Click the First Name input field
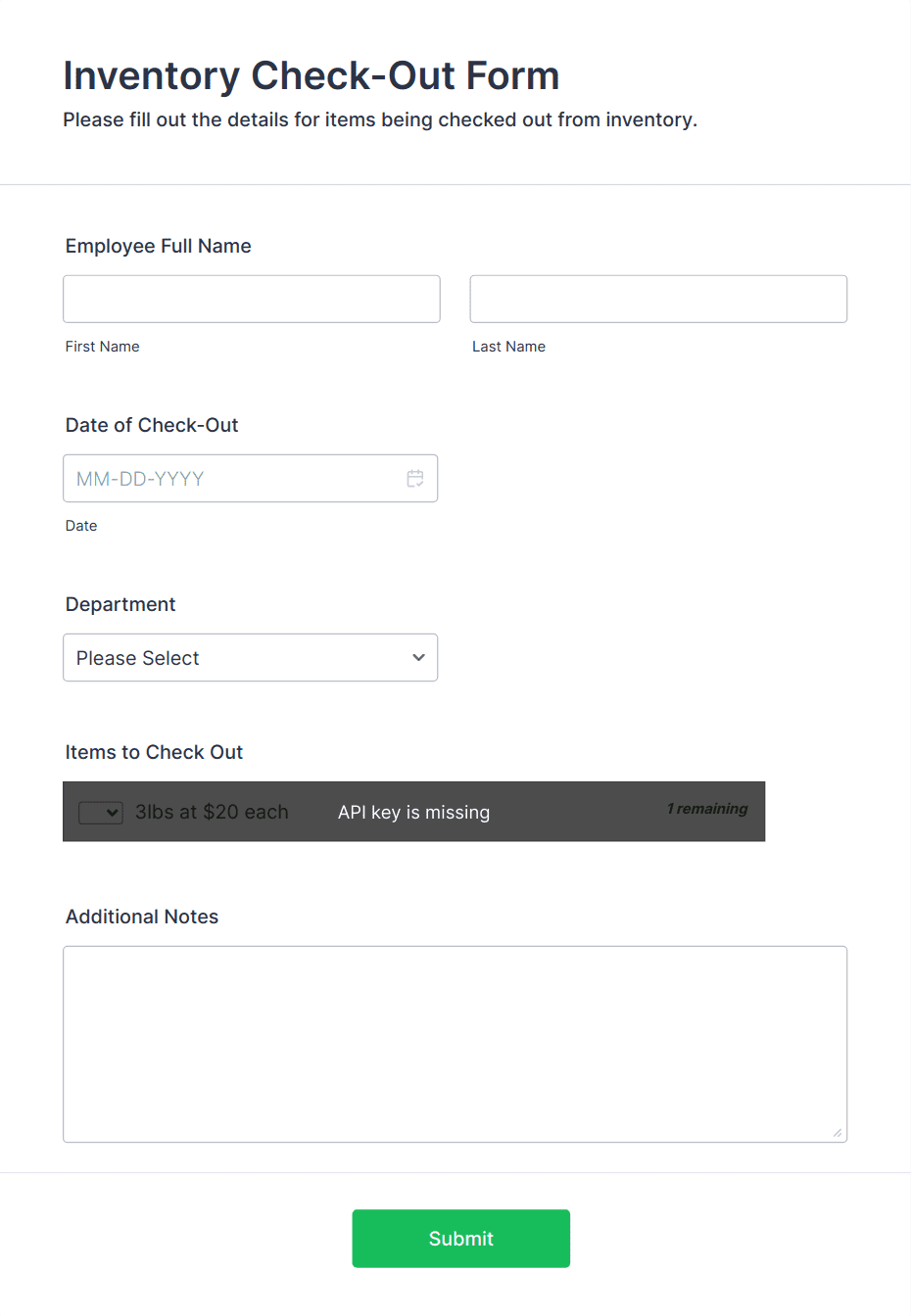The image size is (911, 1316). coord(251,299)
